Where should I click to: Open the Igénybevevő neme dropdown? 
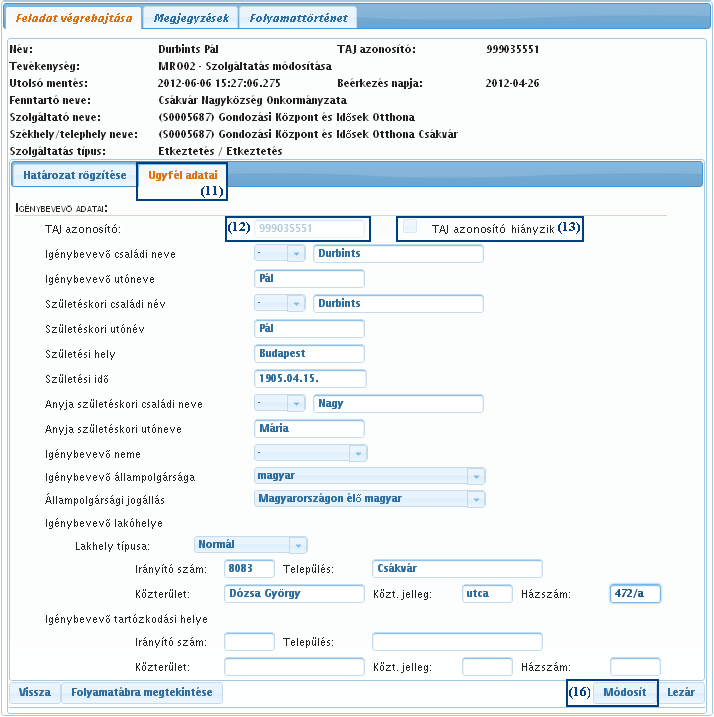point(311,453)
